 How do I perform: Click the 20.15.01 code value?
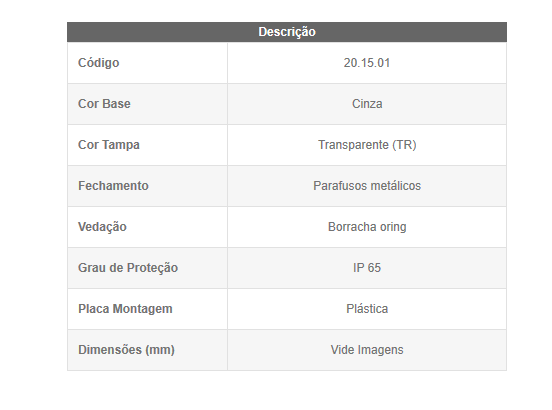[367, 63]
